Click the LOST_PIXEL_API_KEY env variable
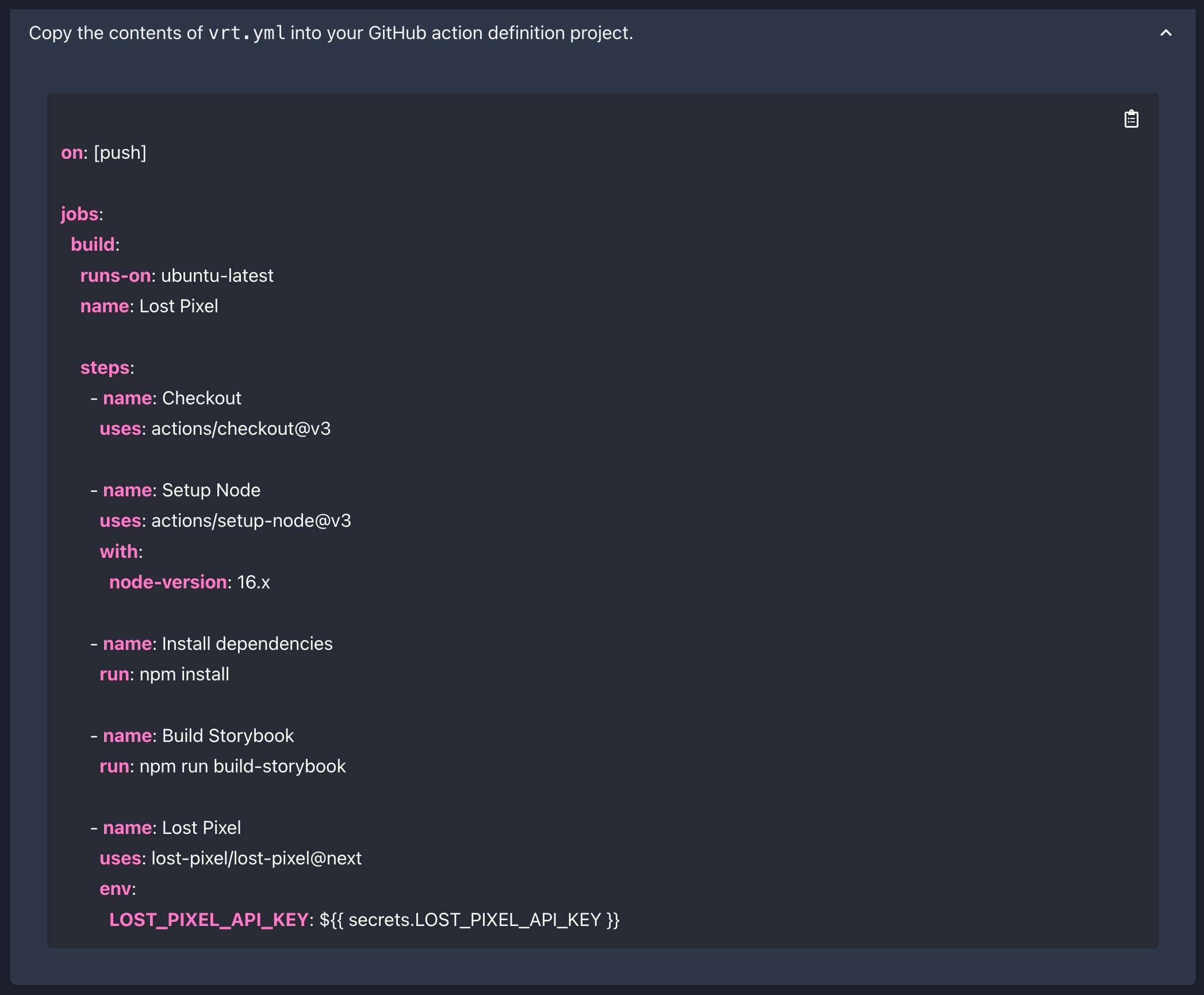The height and width of the screenshot is (995, 1204). tap(209, 920)
